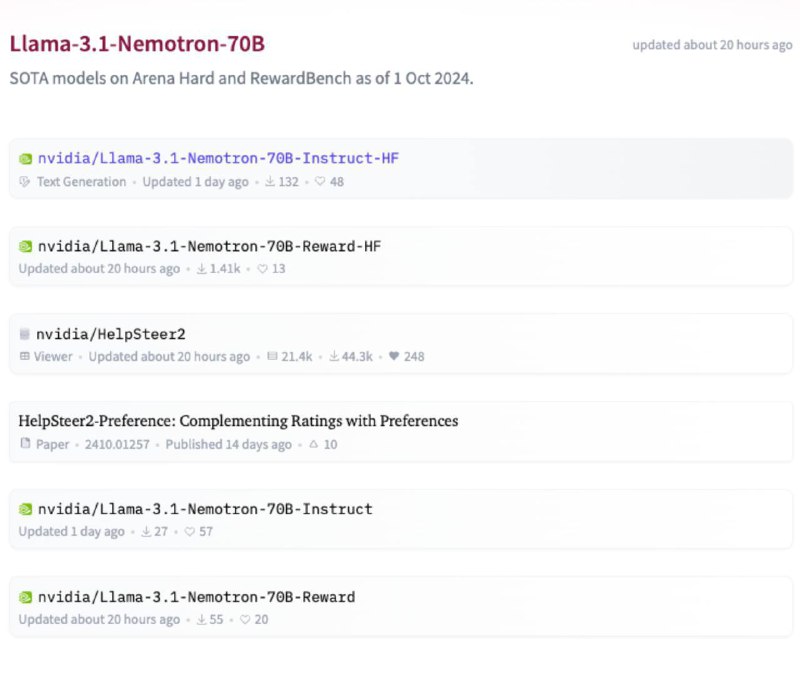
Task: Click download icon next to 1.41k
Action: pos(202,268)
